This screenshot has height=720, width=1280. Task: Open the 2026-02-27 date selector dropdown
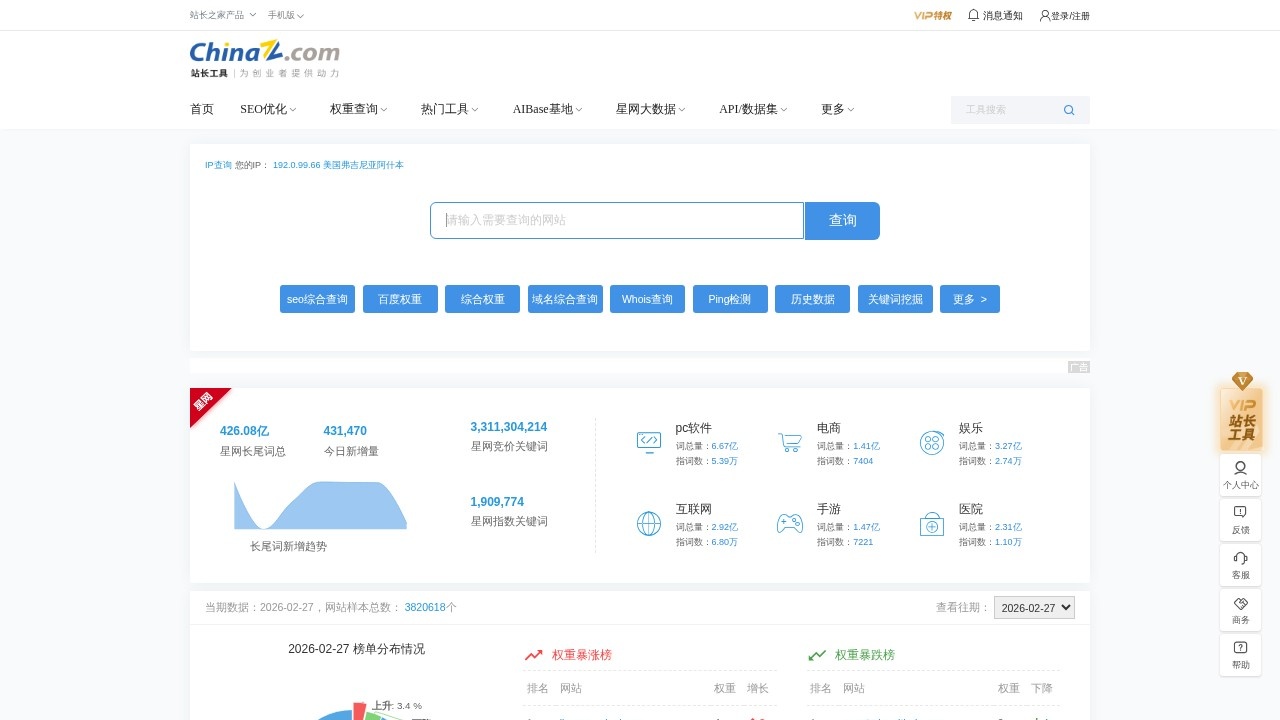click(1034, 607)
